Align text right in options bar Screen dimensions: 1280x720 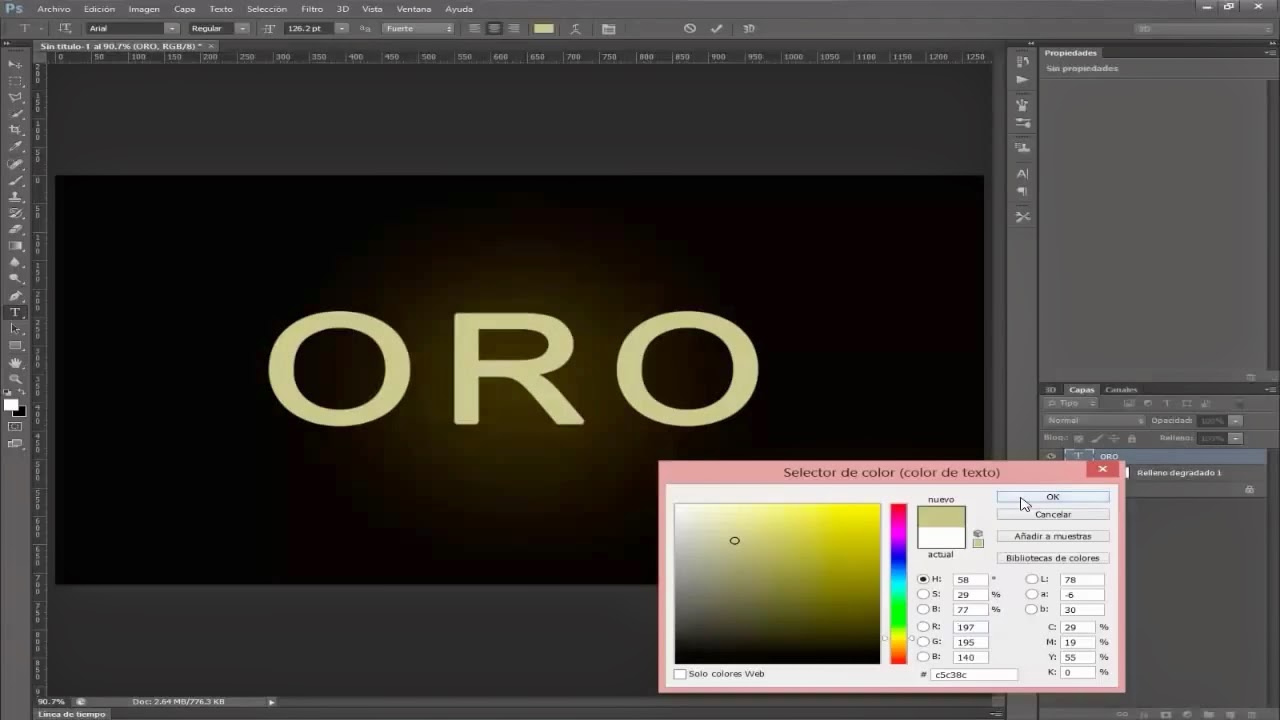point(513,28)
